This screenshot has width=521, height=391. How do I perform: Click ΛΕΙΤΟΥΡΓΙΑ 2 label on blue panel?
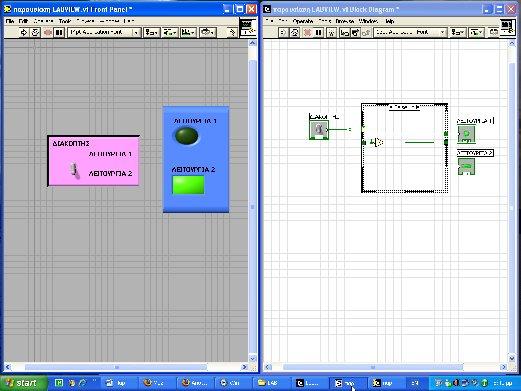tap(193, 170)
